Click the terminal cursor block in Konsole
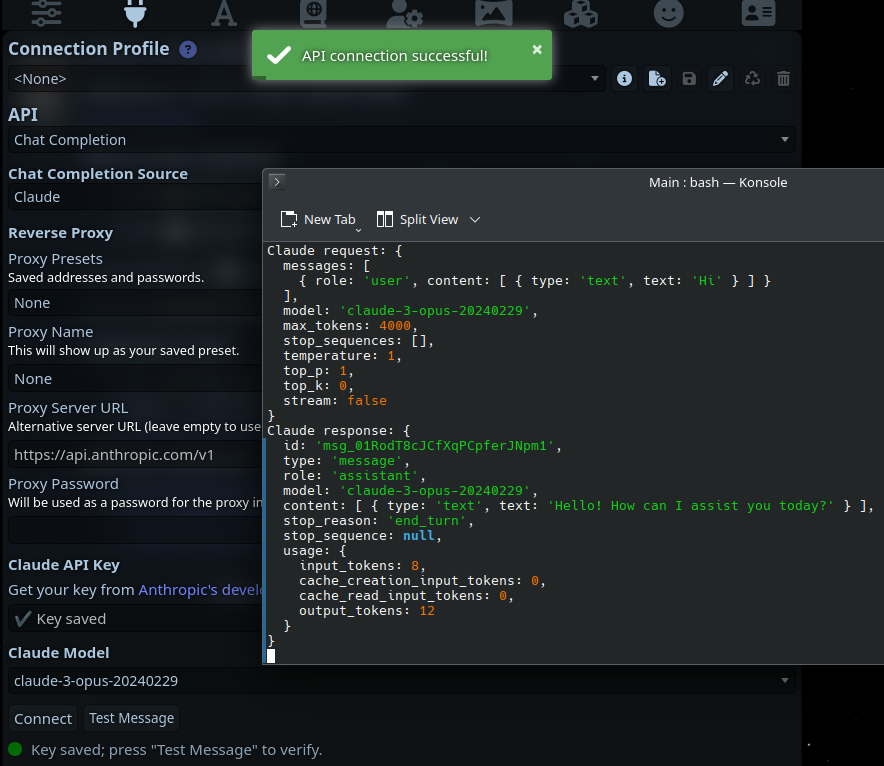884x766 pixels. (x=271, y=656)
